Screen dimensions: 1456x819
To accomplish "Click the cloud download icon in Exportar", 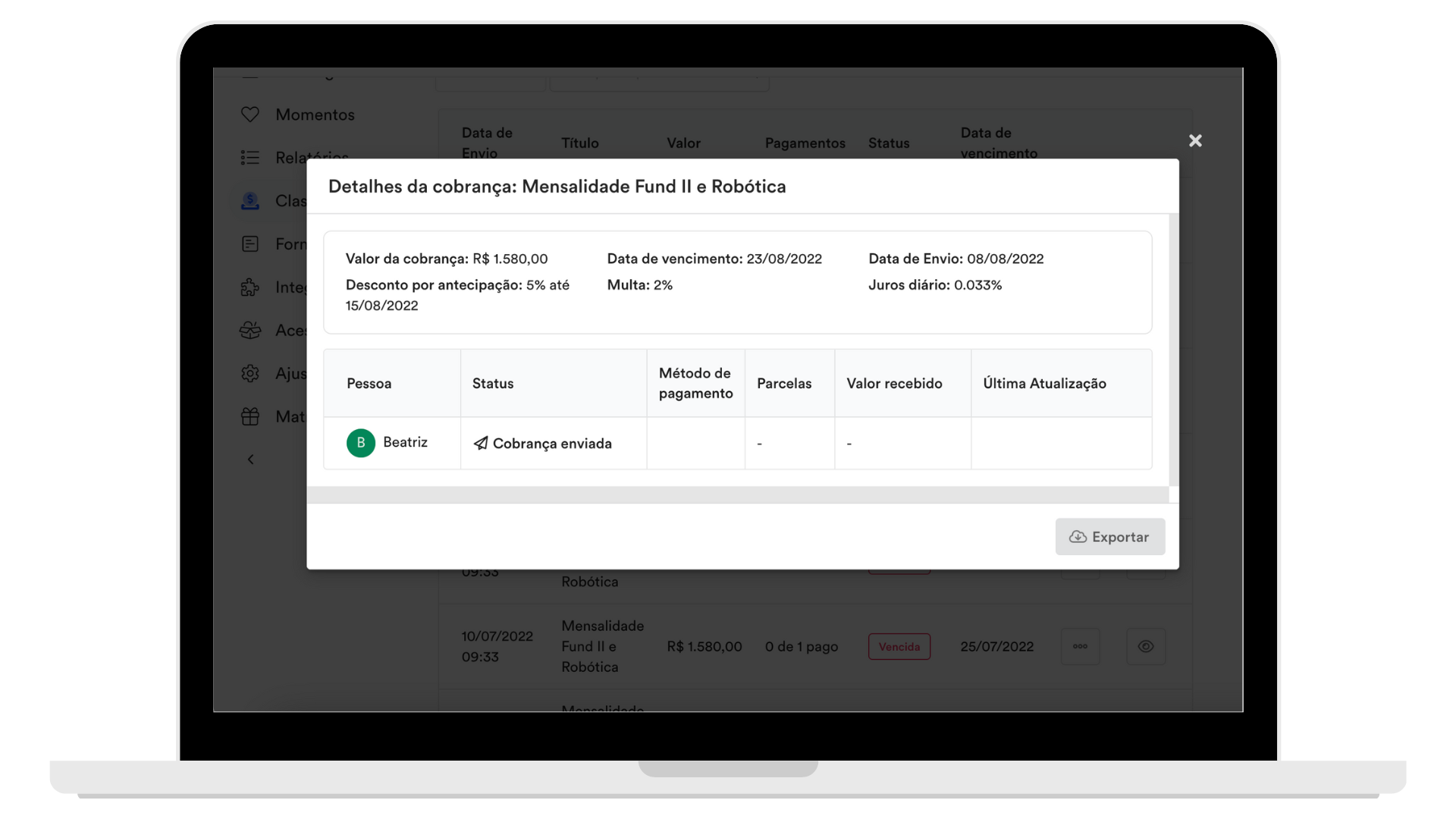I will coord(1078,537).
